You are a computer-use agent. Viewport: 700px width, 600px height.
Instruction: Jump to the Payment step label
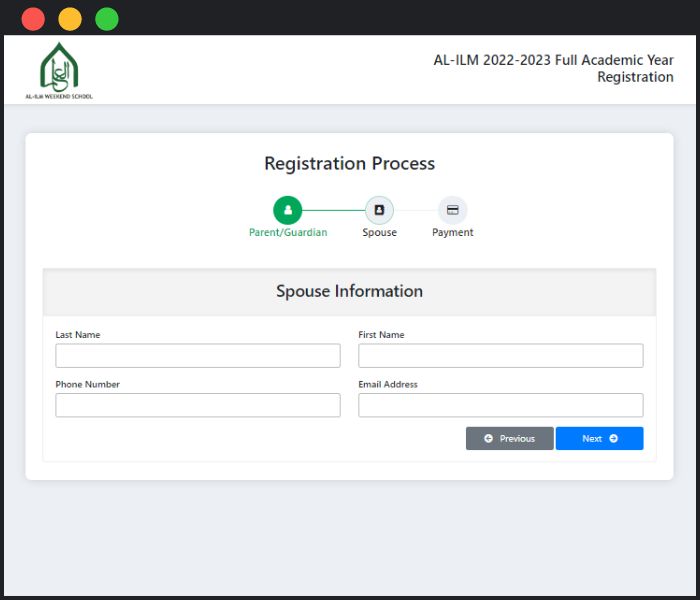click(x=452, y=233)
